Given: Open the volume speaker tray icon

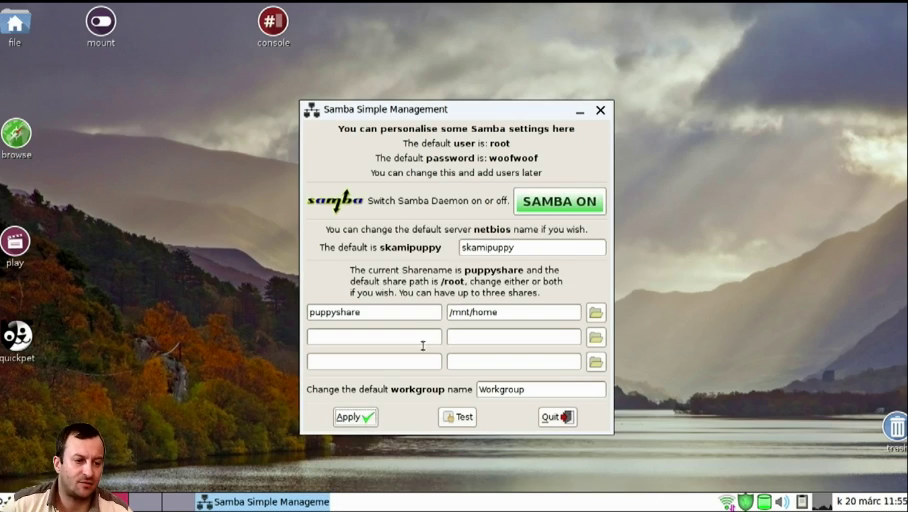Looking at the screenshot, I should click(782, 502).
